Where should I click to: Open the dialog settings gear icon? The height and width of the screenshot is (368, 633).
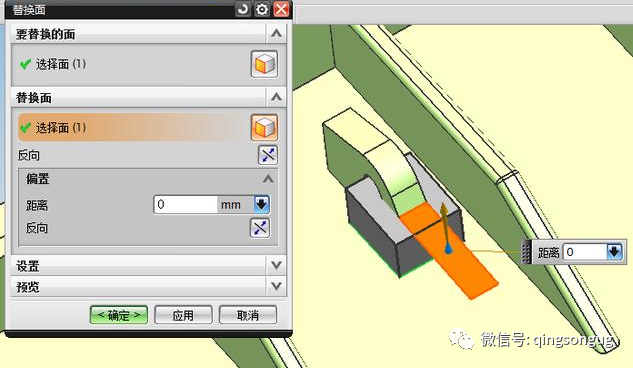pos(262,9)
